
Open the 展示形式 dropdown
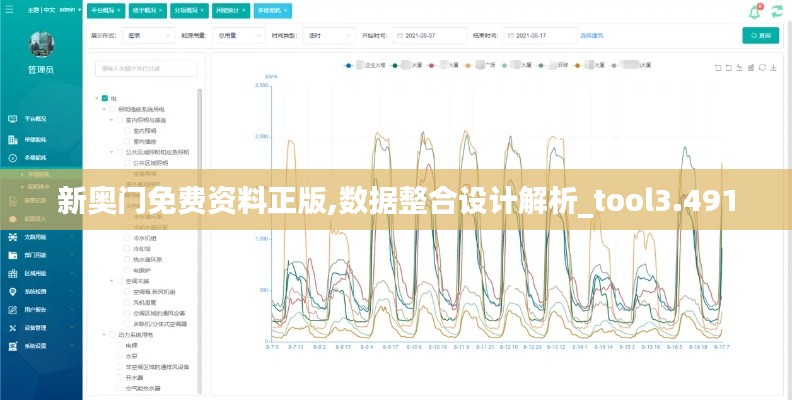(148, 36)
